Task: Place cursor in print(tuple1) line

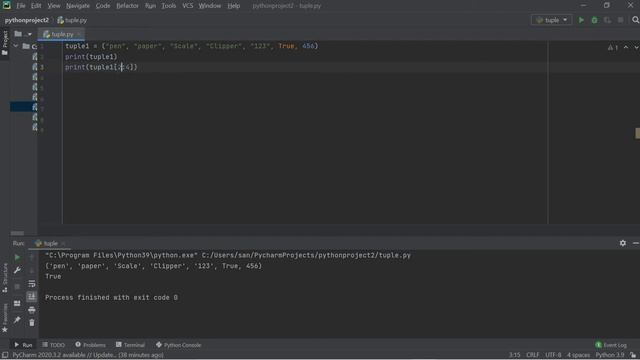Action: tap(91, 57)
